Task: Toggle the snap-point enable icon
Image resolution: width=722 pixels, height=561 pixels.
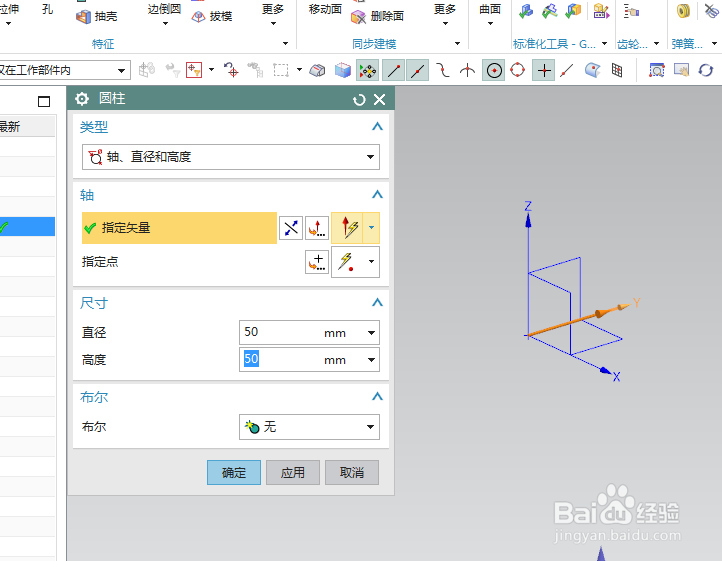Action: pos(367,70)
